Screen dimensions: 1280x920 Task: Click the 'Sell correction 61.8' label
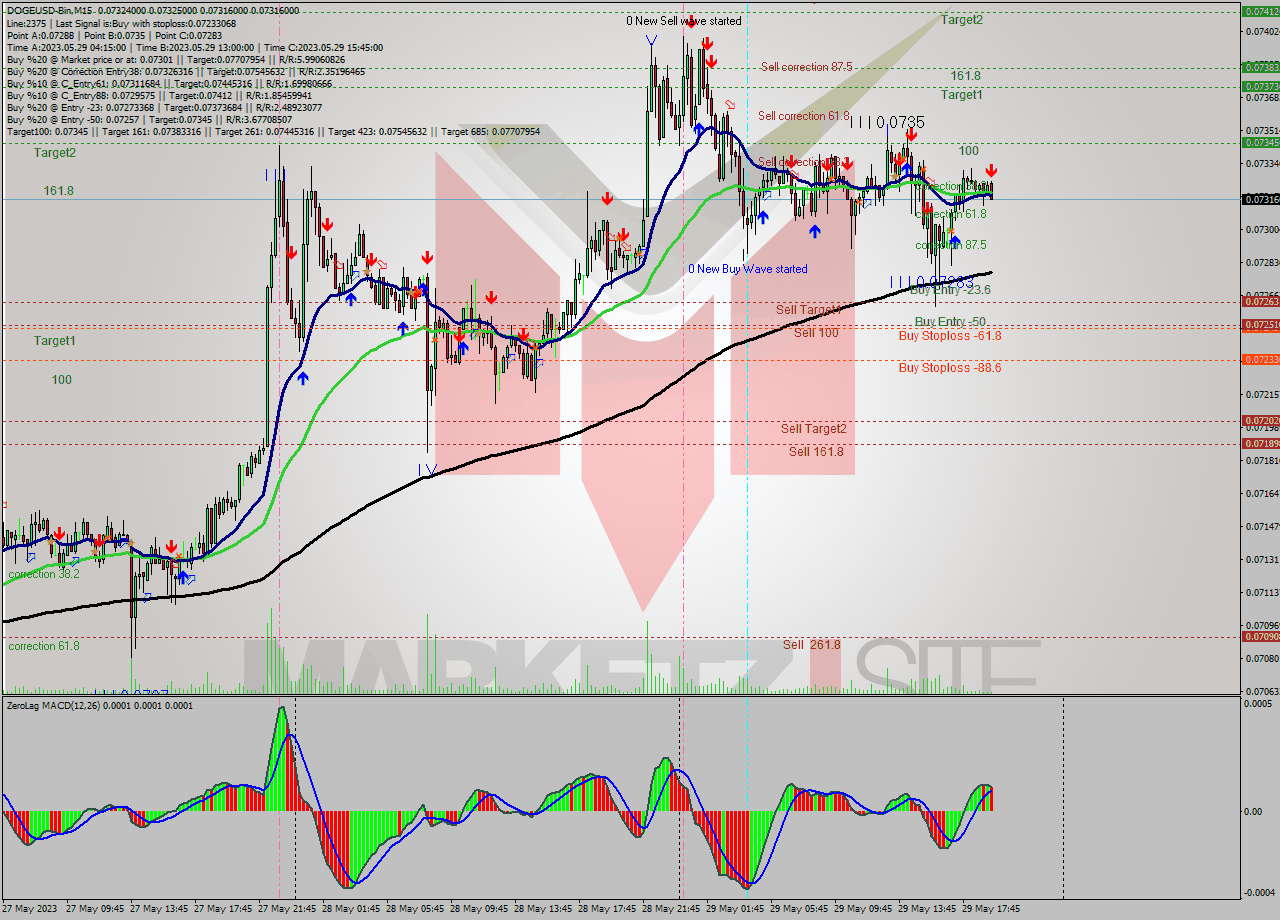804,116
